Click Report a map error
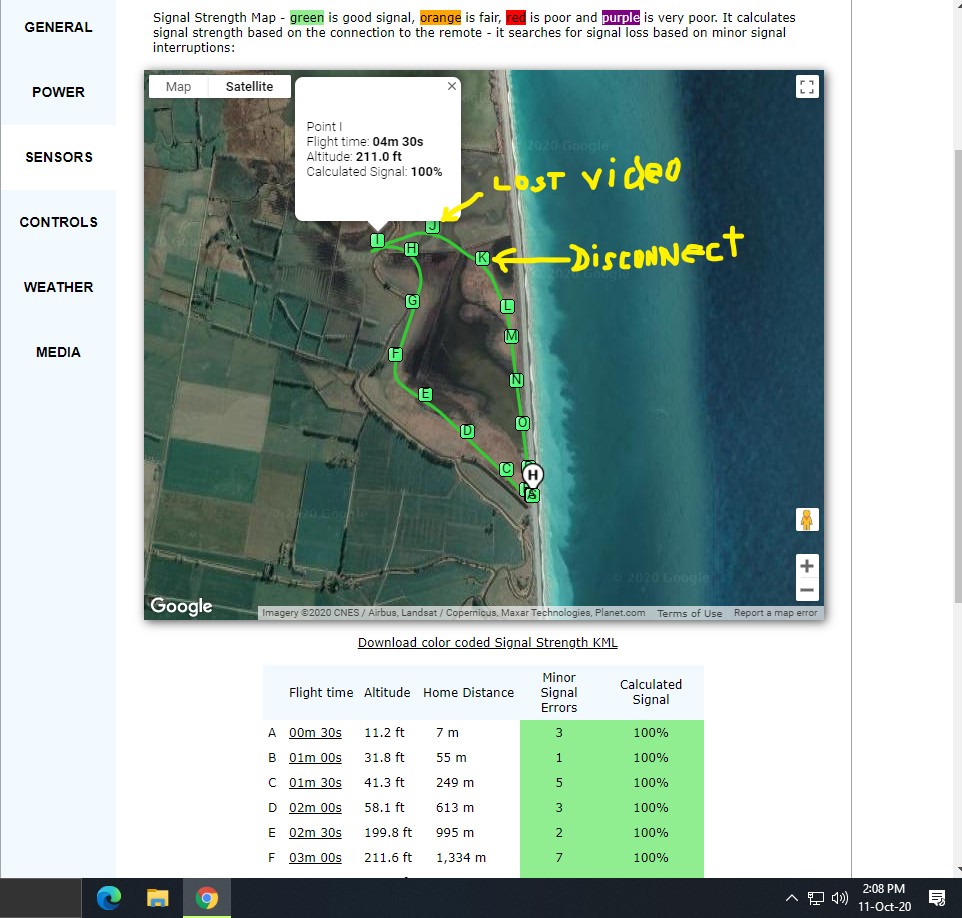The height and width of the screenshot is (918, 962). point(775,612)
